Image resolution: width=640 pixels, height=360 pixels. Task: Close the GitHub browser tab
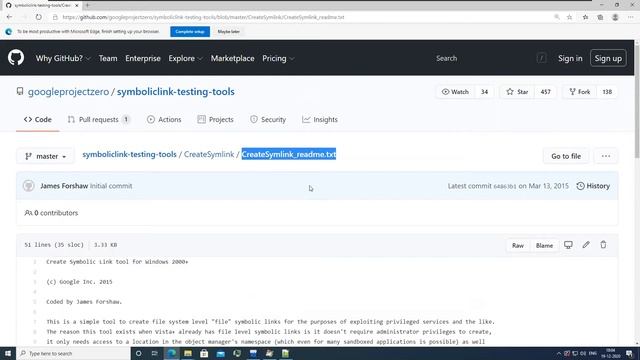(x=76, y=5)
